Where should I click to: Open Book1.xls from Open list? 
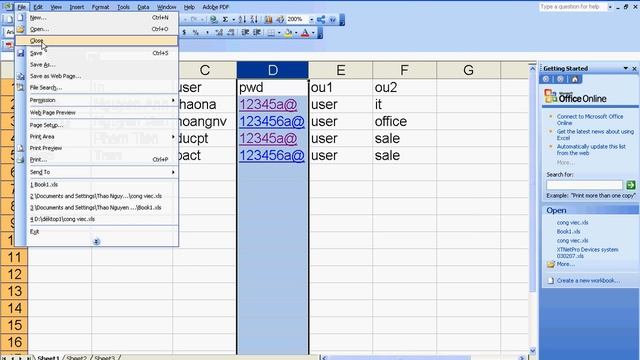(568, 231)
